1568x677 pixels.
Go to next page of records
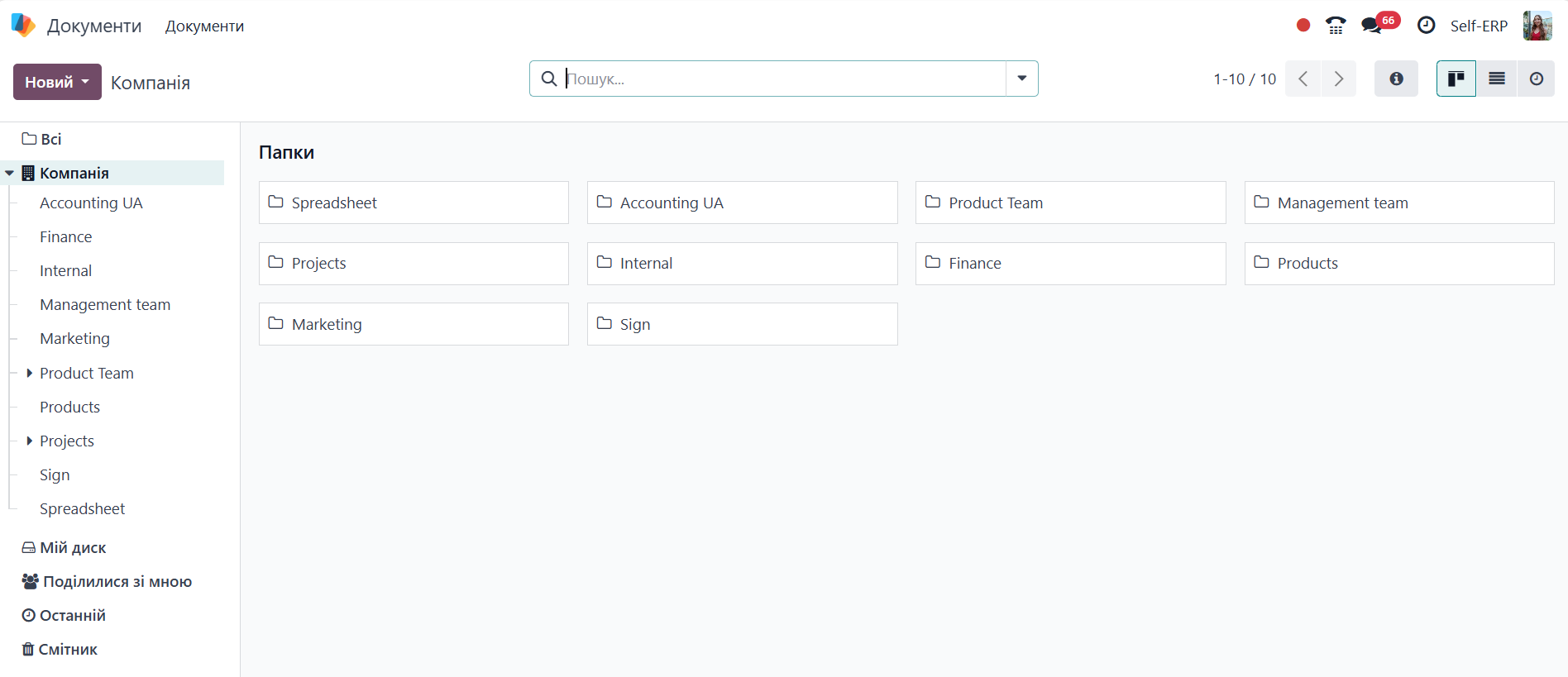click(1339, 79)
